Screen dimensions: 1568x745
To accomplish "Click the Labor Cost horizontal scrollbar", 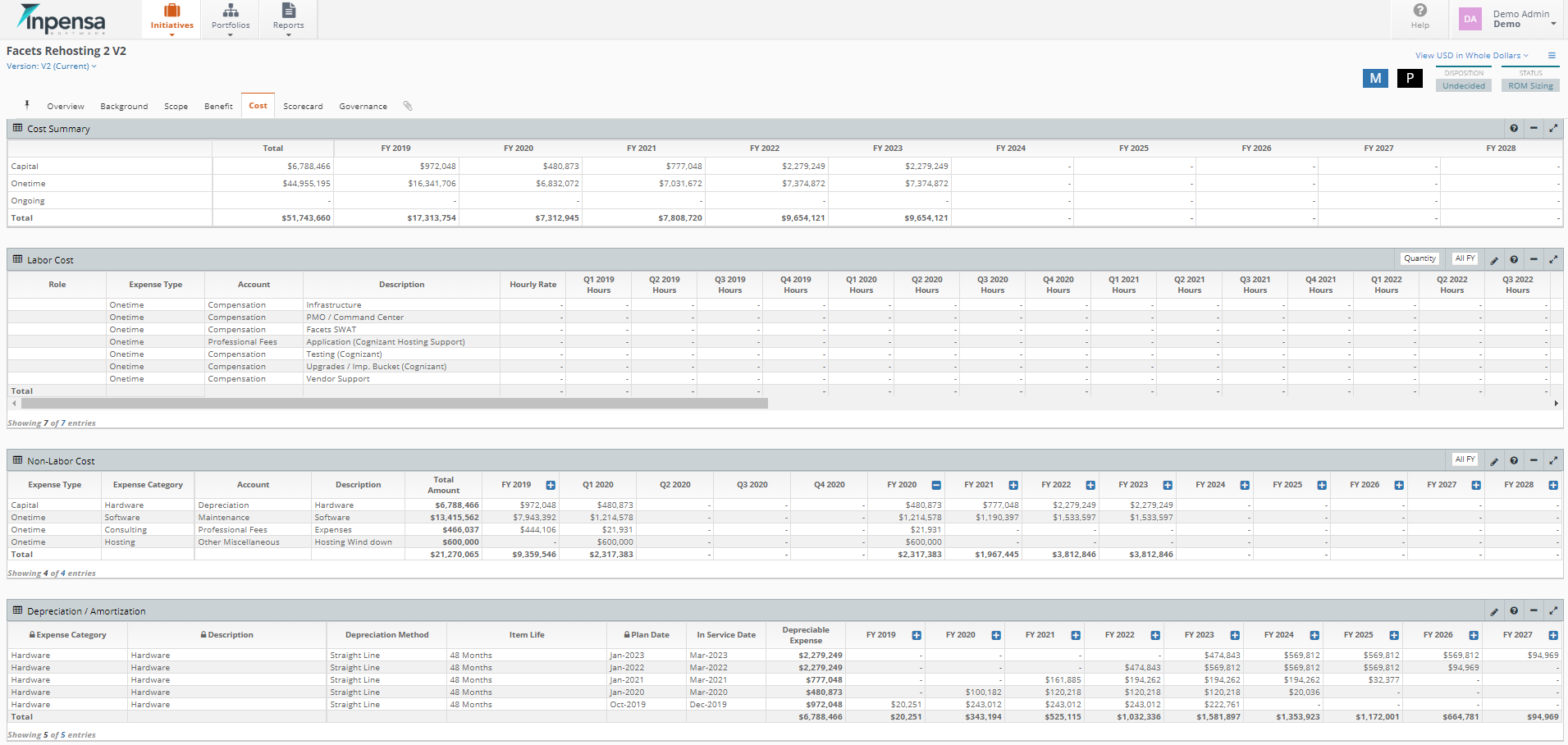I will tap(395, 404).
